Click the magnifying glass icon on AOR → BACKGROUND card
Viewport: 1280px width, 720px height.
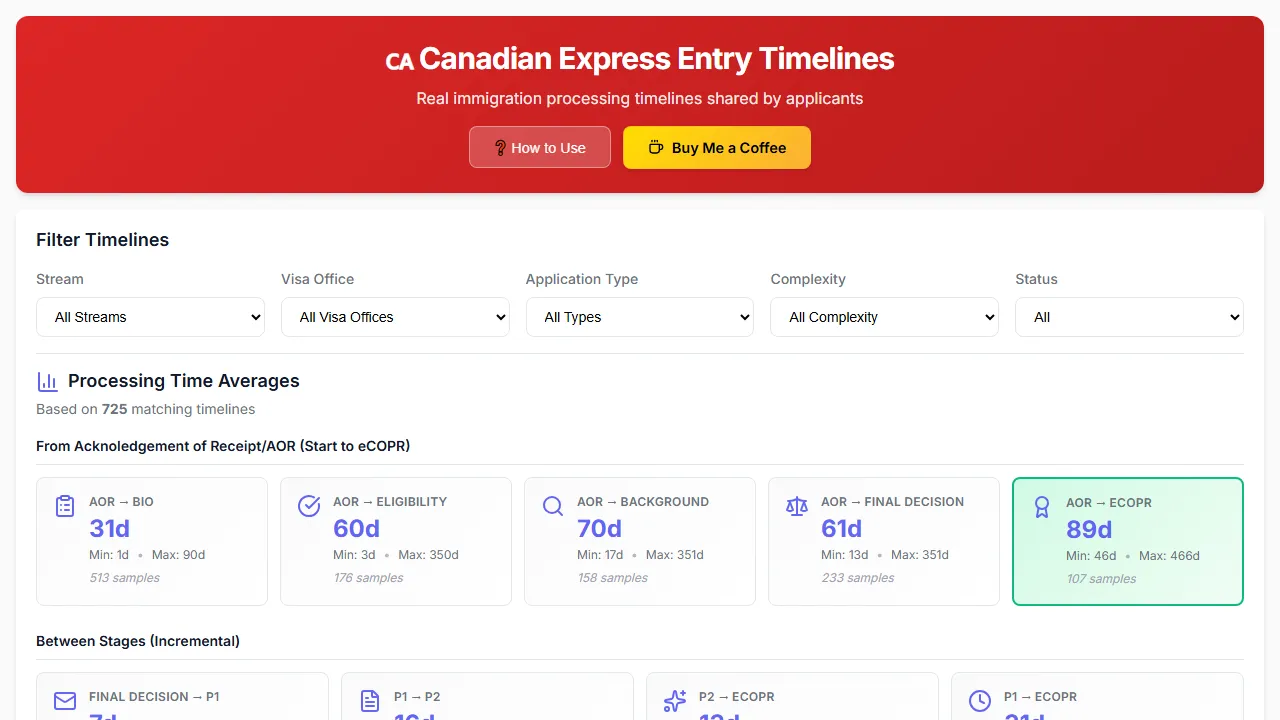[552, 506]
